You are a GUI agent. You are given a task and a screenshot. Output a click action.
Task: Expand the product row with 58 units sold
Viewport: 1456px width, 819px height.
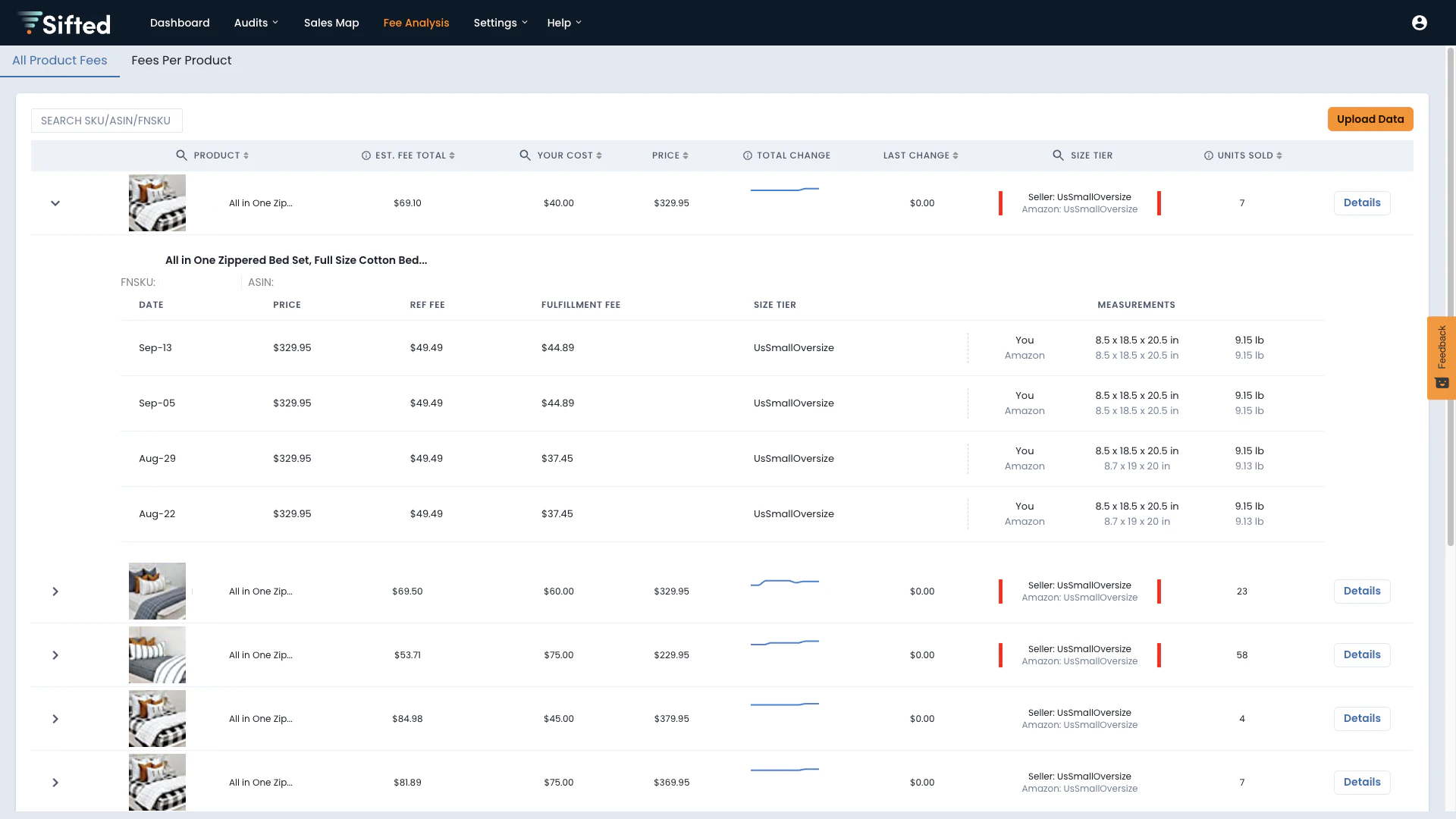tap(55, 654)
